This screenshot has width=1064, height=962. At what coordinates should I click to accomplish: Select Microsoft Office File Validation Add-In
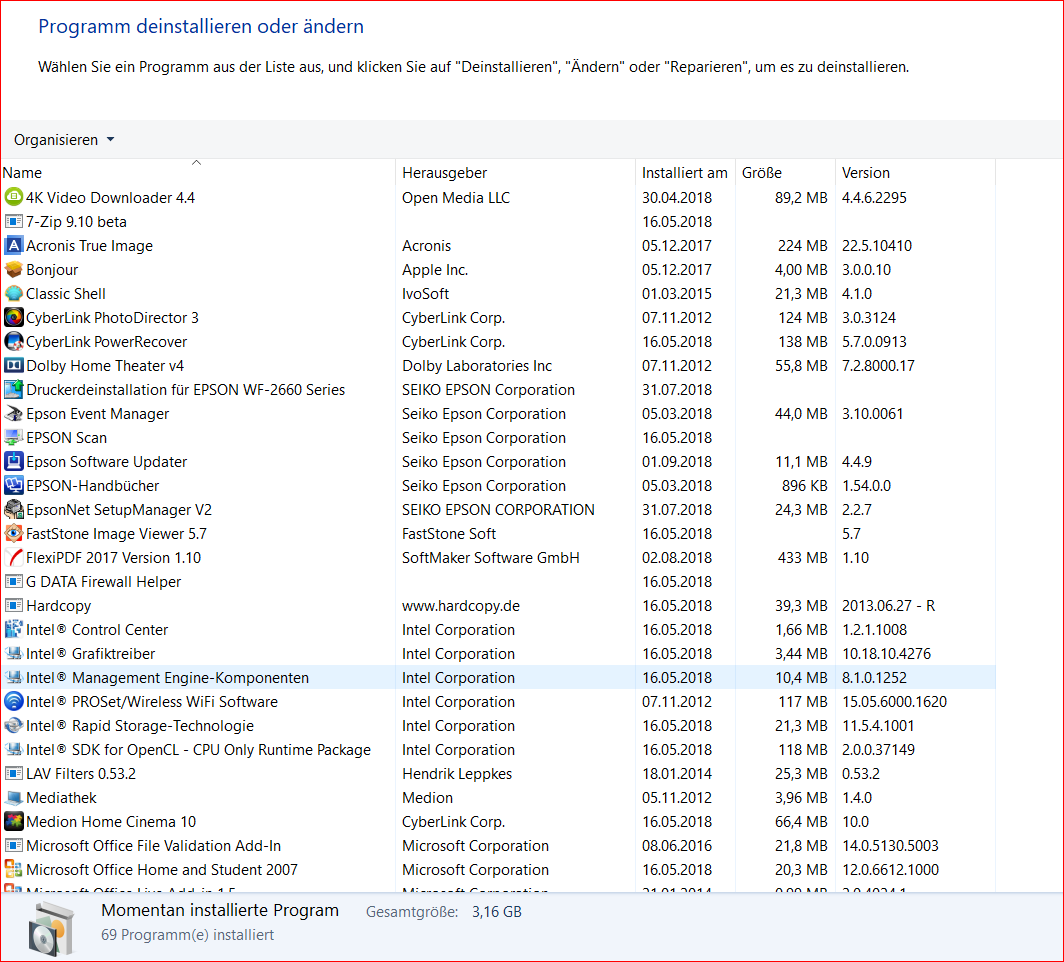click(x=498, y=846)
